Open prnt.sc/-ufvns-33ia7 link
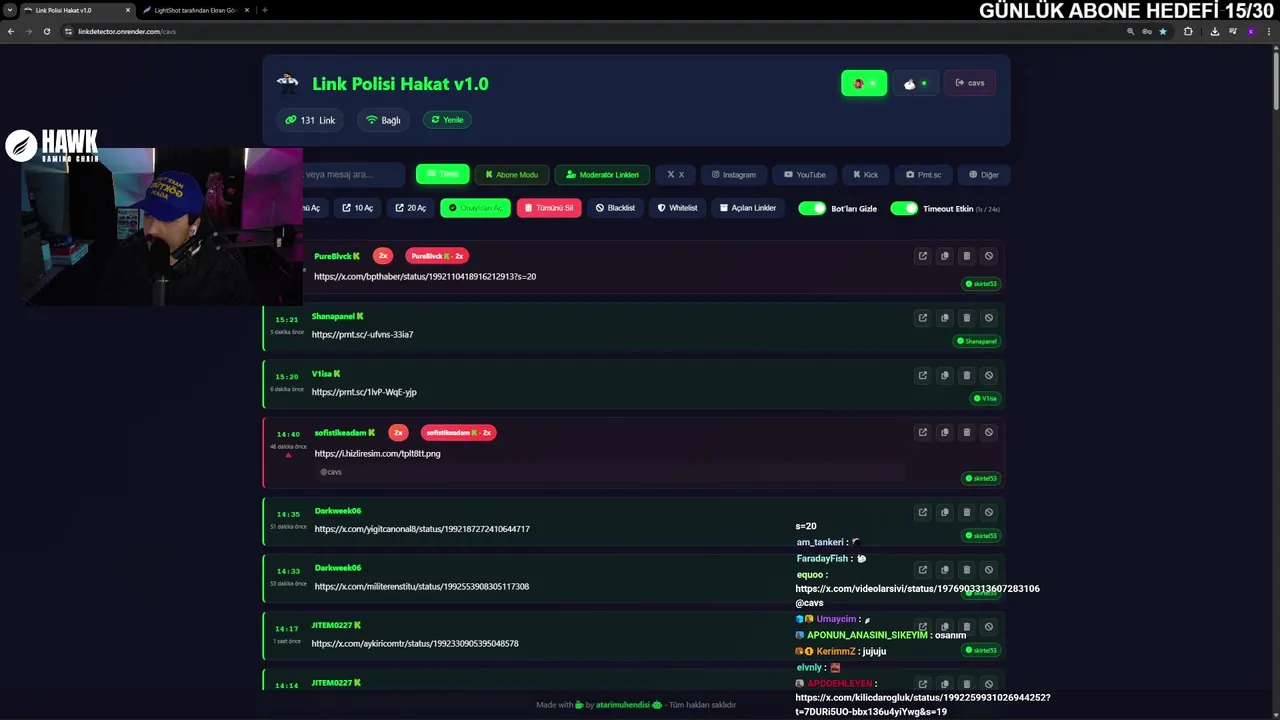This screenshot has width=1280, height=720. (x=362, y=334)
